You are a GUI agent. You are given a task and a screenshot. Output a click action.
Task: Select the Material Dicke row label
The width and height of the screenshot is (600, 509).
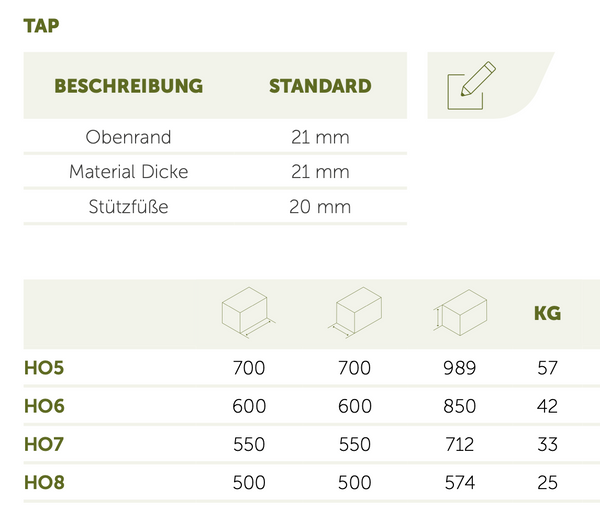pyautogui.click(x=129, y=172)
